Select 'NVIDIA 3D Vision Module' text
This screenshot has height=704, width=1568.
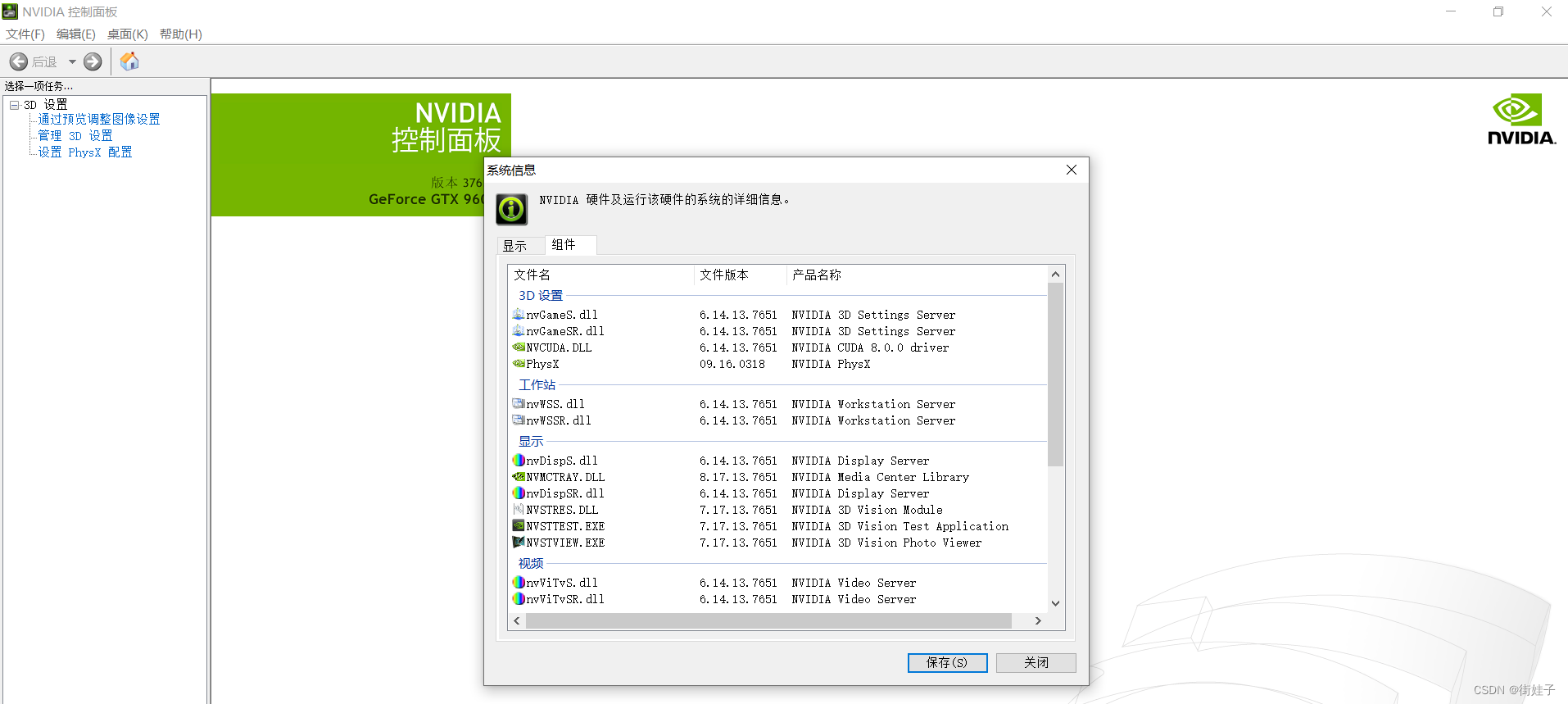click(867, 511)
